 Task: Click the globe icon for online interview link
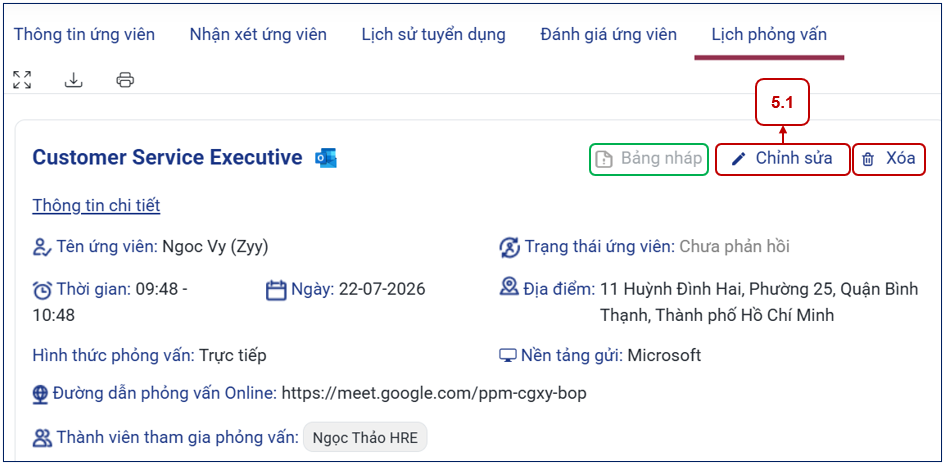[40, 394]
